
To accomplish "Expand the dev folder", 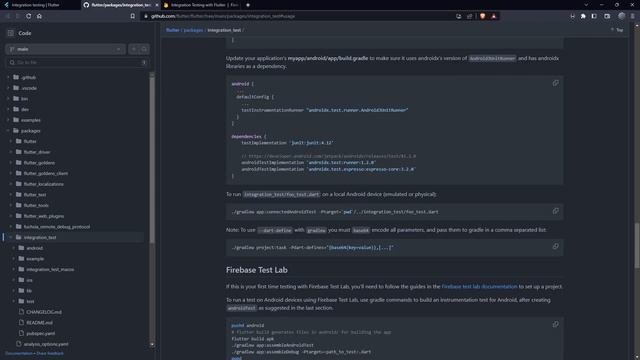I will pos(8,109).
